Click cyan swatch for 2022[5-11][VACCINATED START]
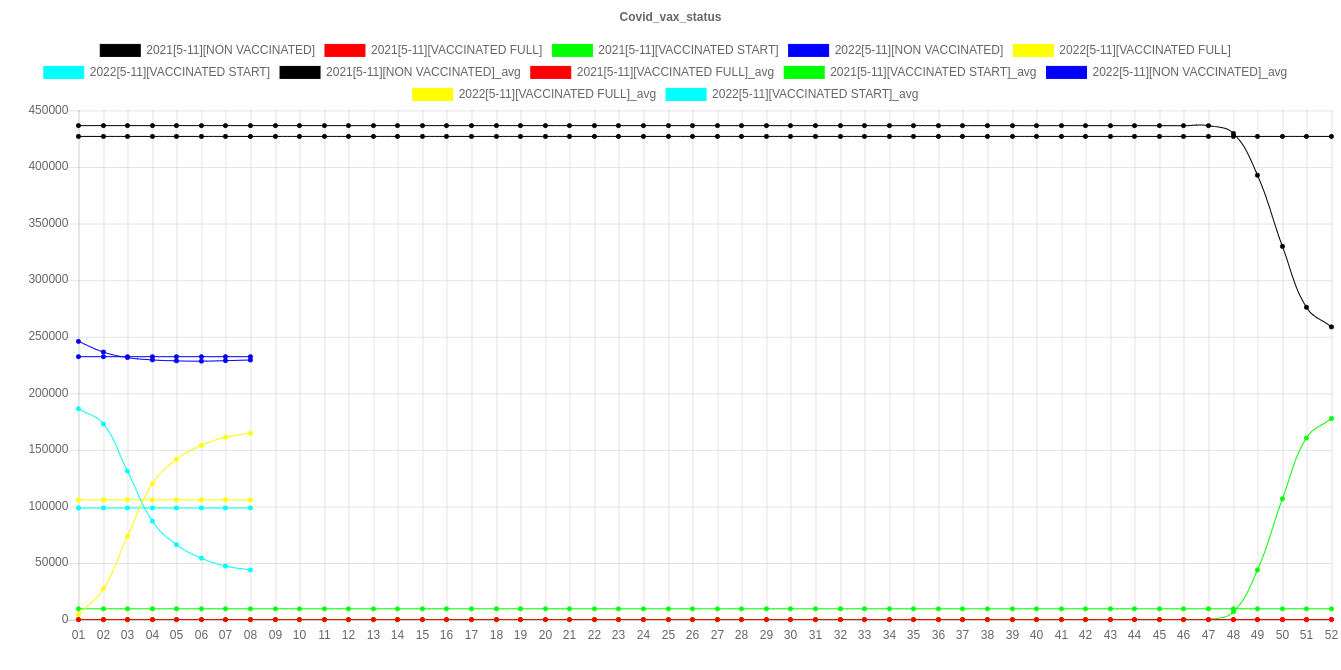Screen dimensions: 1341x670 [x=63, y=72]
